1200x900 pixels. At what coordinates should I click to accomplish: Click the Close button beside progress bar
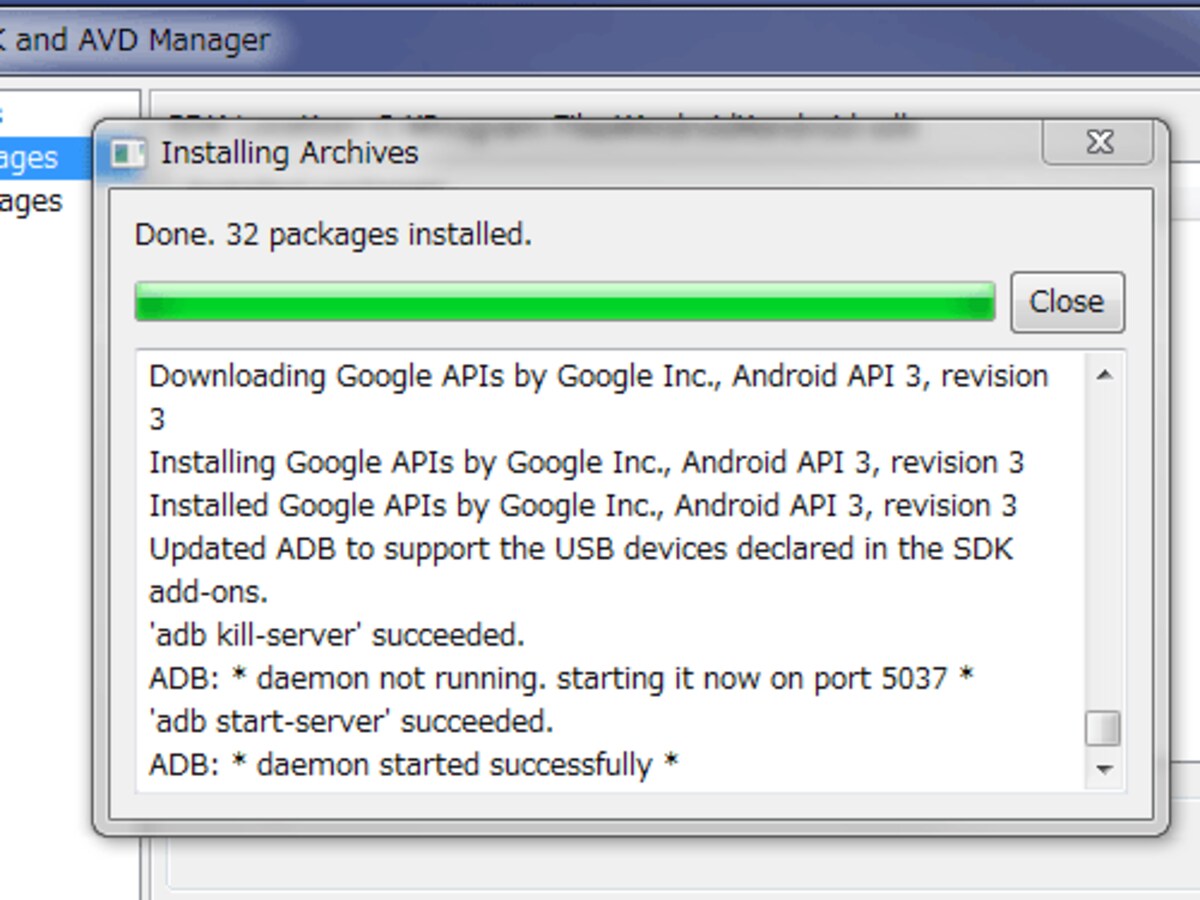point(1067,301)
